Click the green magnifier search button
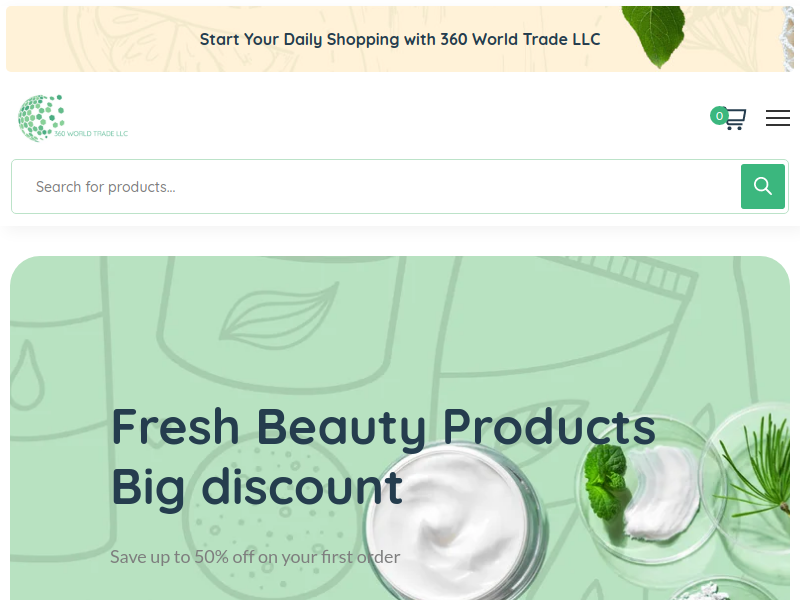This screenshot has width=800, height=600. (x=762, y=186)
